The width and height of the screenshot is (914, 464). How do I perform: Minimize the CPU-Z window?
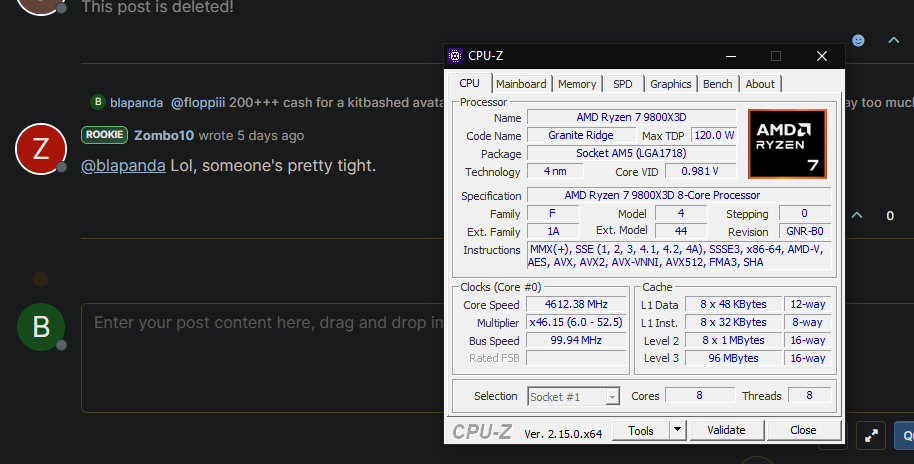(731, 56)
